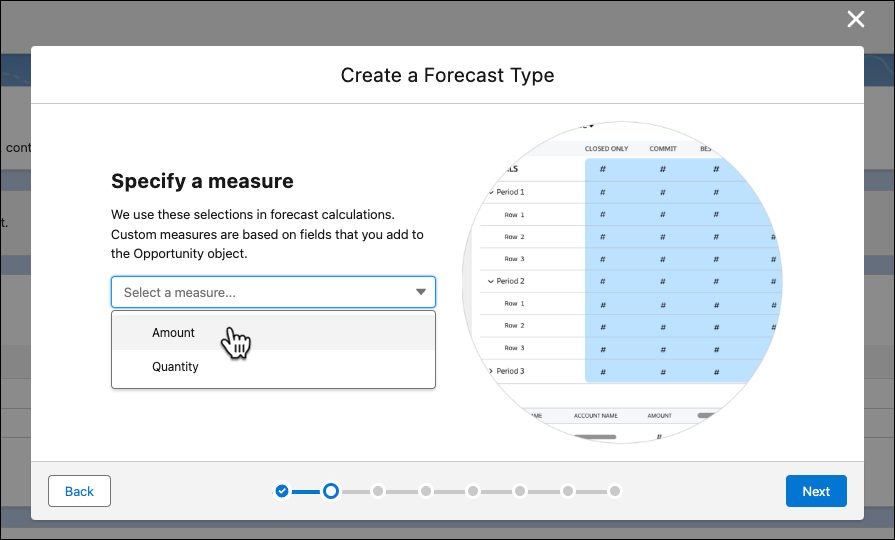This screenshot has width=895, height=540.
Task: Click COMMIT column header in preview
Action: [x=663, y=148]
